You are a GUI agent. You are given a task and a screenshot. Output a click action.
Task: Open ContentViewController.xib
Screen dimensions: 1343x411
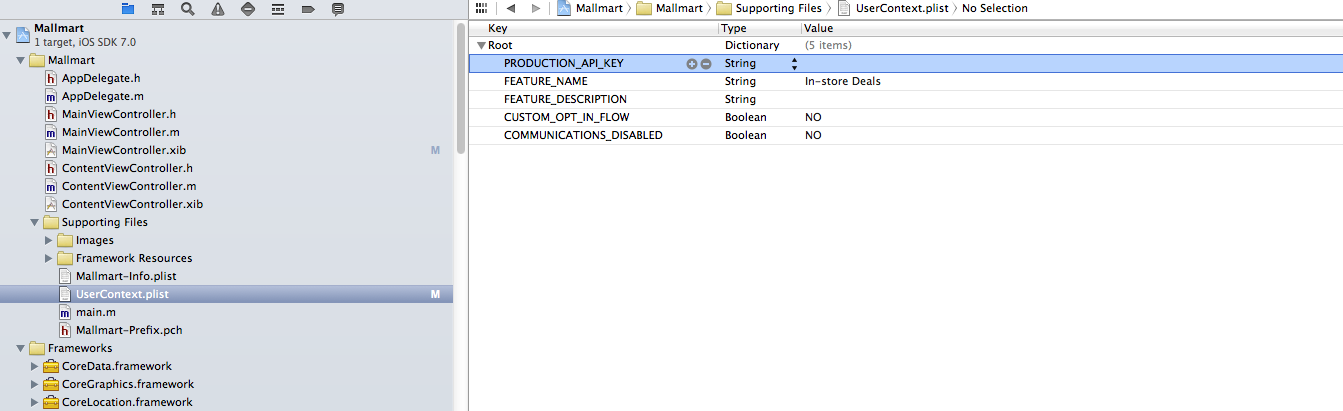click(132, 204)
